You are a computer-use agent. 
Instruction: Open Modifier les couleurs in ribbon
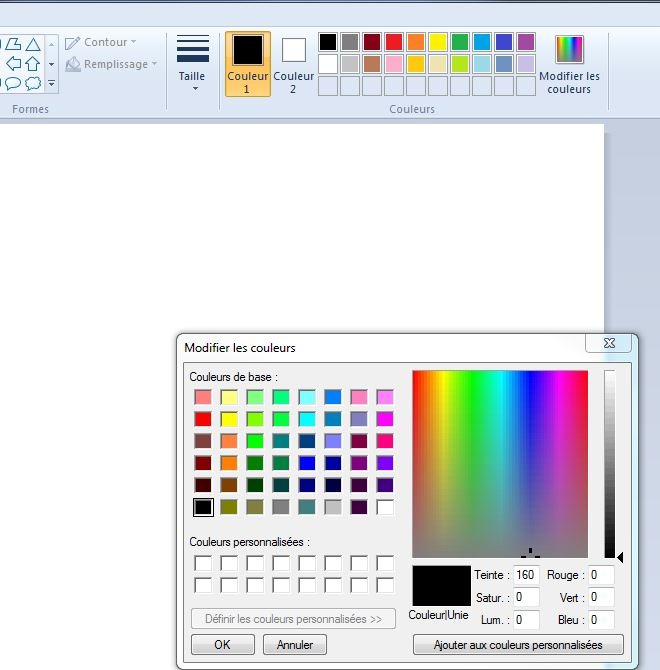(x=569, y=64)
